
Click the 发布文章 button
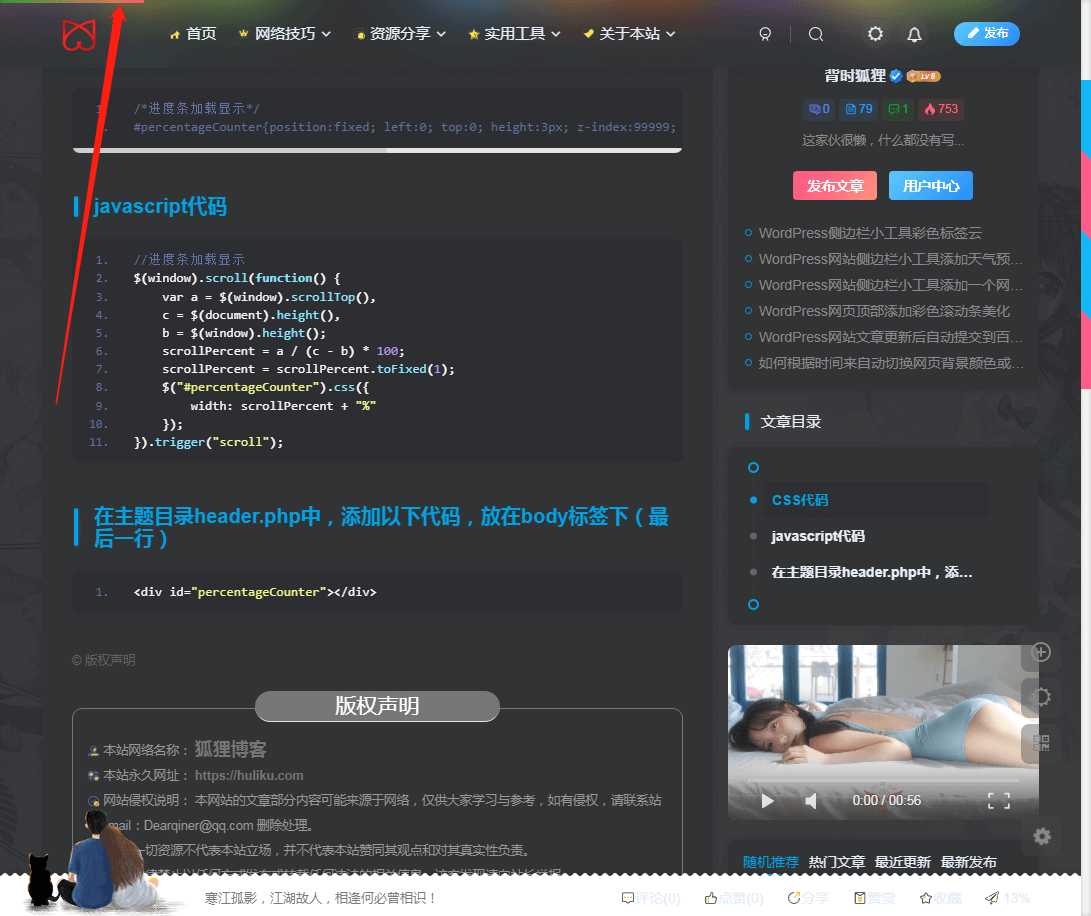pos(835,186)
